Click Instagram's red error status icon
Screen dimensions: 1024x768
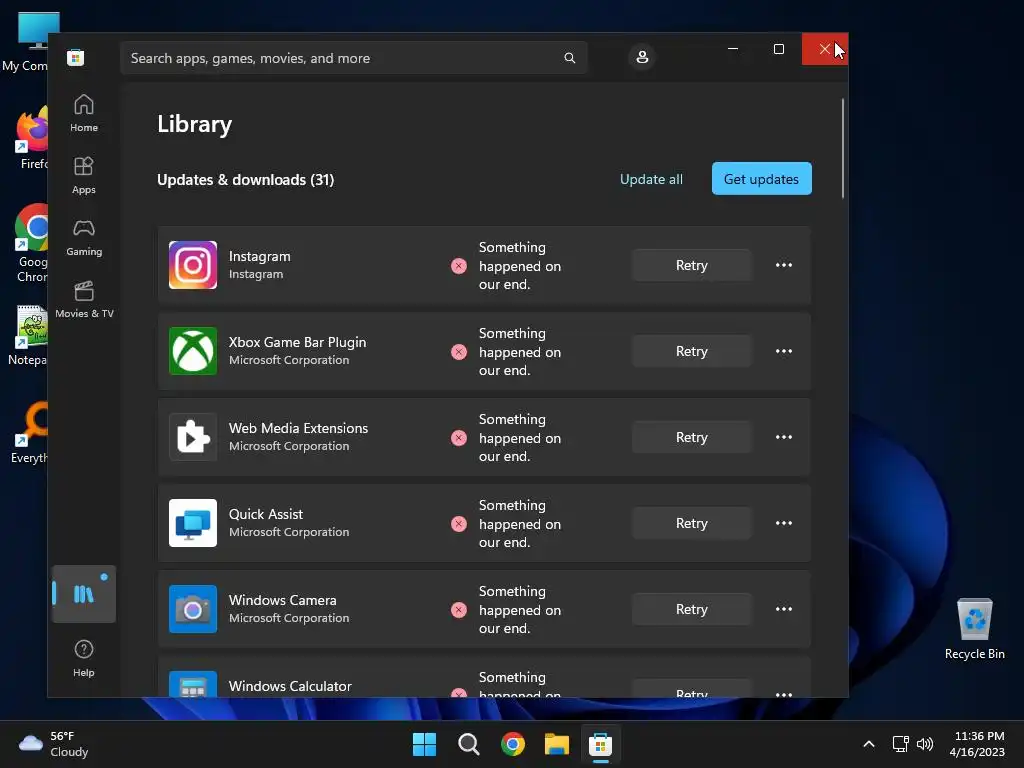pos(459,266)
